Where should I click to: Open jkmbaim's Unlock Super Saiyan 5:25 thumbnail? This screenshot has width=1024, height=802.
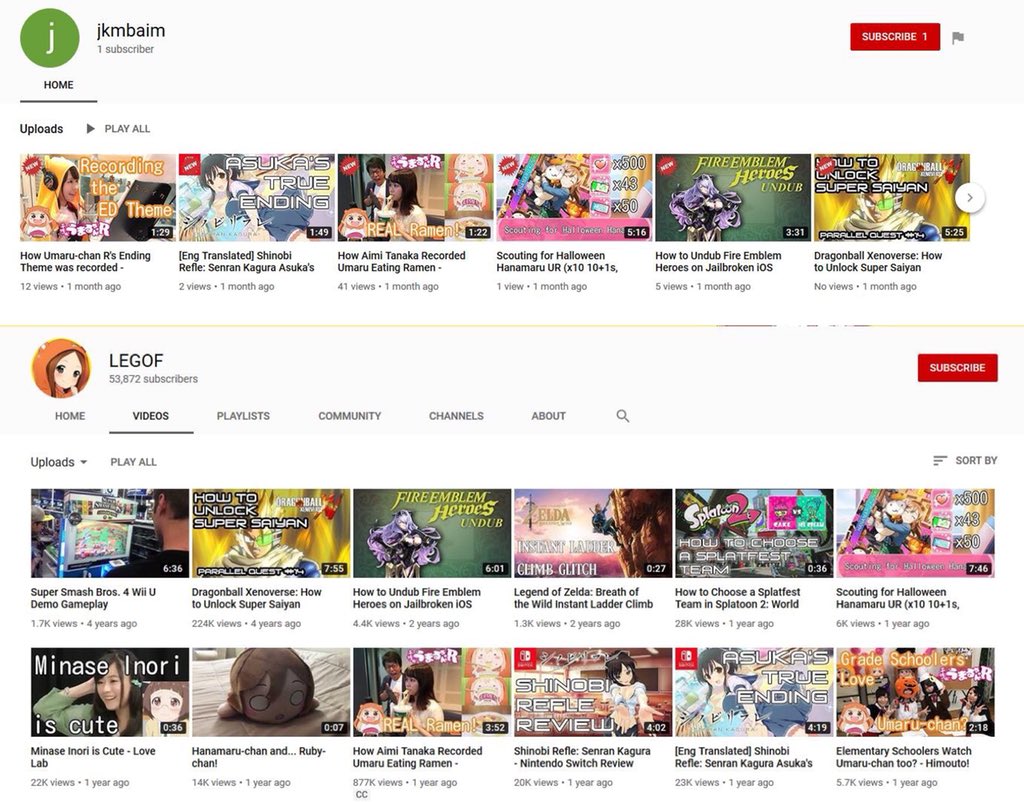click(891, 198)
